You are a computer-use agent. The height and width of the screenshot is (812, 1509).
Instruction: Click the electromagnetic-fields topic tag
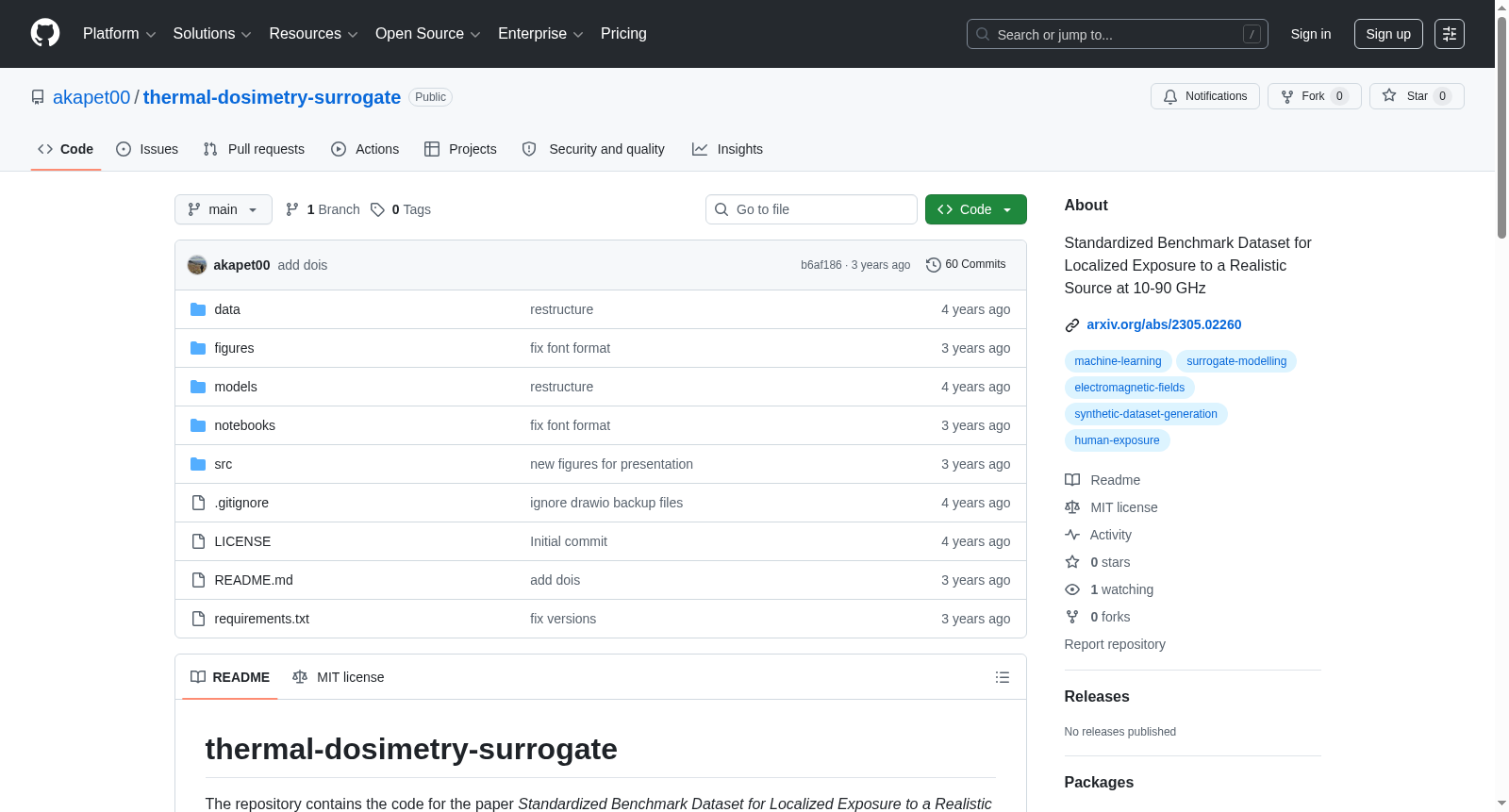[1130, 388]
